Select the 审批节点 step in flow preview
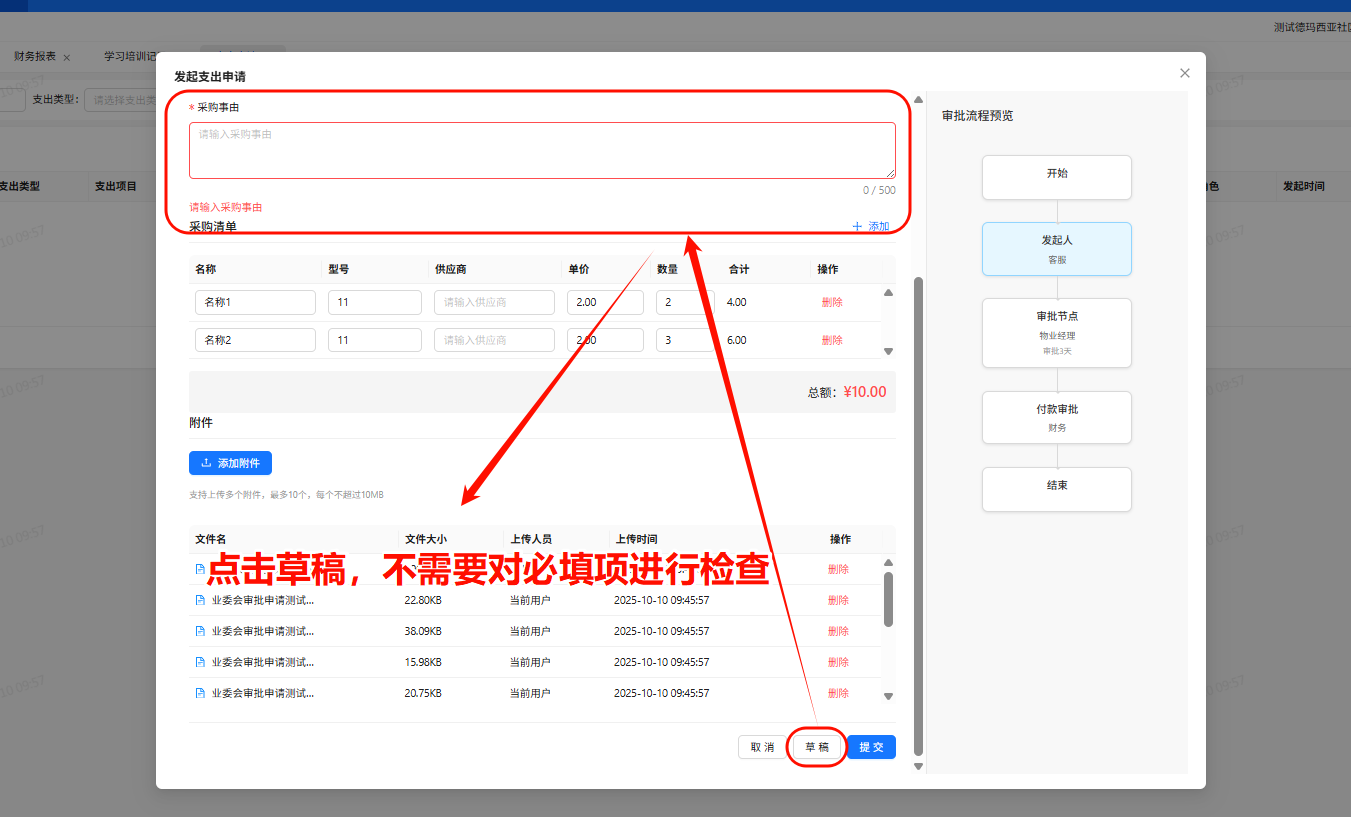Image resolution: width=1351 pixels, height=817 pixels. [1057, 333]
